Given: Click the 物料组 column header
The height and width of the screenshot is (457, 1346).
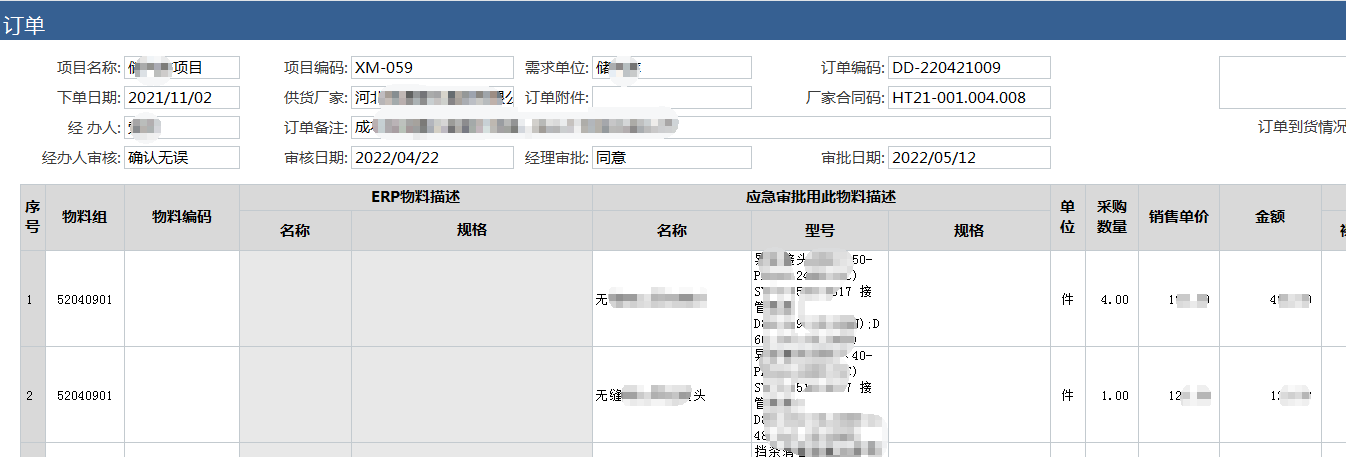Looking at the screenshot, I should [85, 217].
